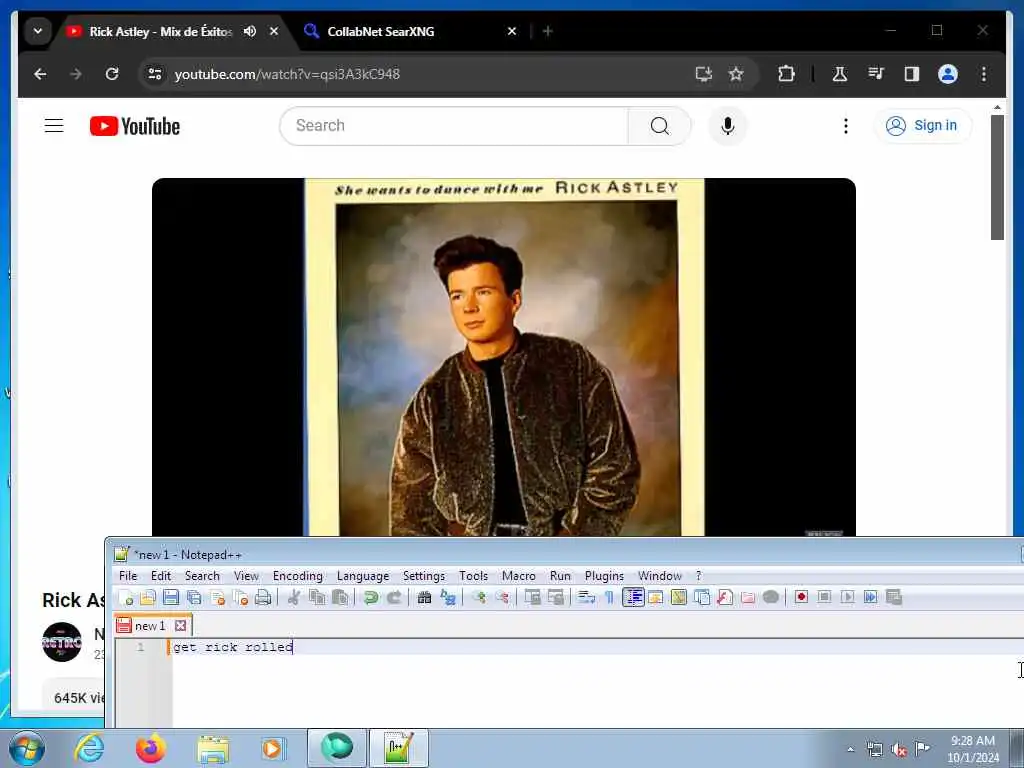Create a new file in Notepad++ toolbar
Screen dimensions: 1024x768
click(x=125, y=597)
